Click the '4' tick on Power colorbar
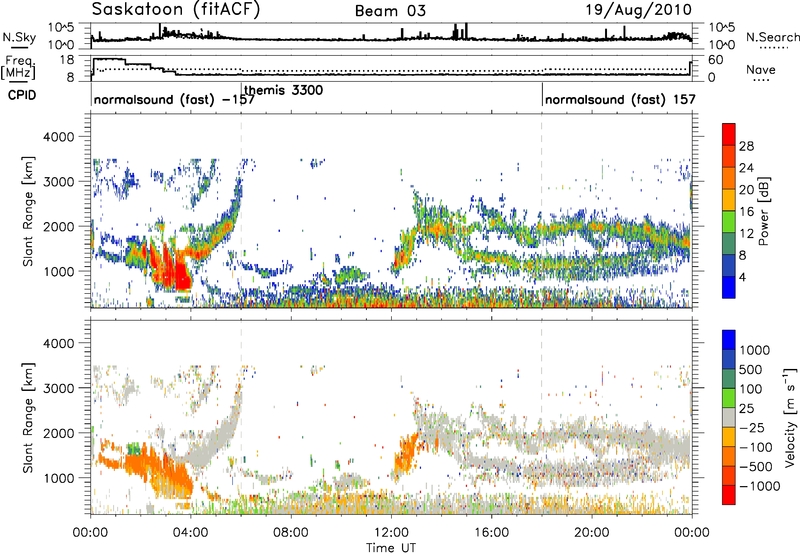 point(743,277)
